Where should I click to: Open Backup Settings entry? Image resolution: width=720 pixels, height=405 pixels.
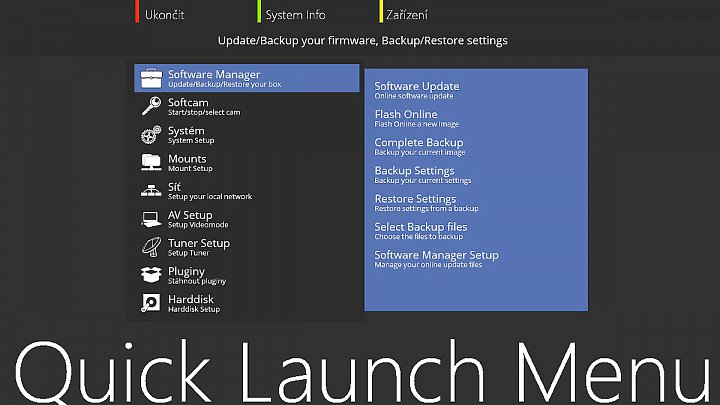pos(414,174)
